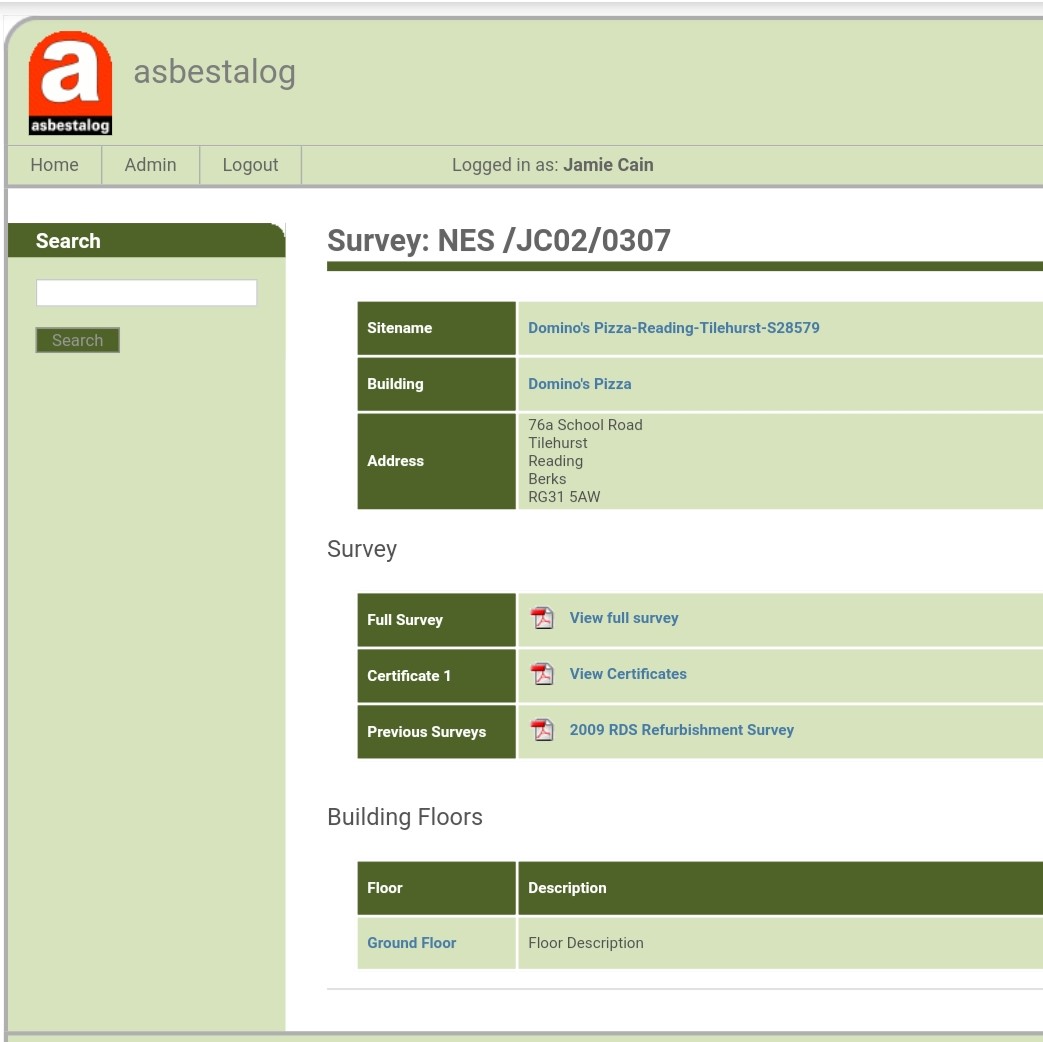
Task: Click the Jamie Cain username text
Action: point(608,165)
